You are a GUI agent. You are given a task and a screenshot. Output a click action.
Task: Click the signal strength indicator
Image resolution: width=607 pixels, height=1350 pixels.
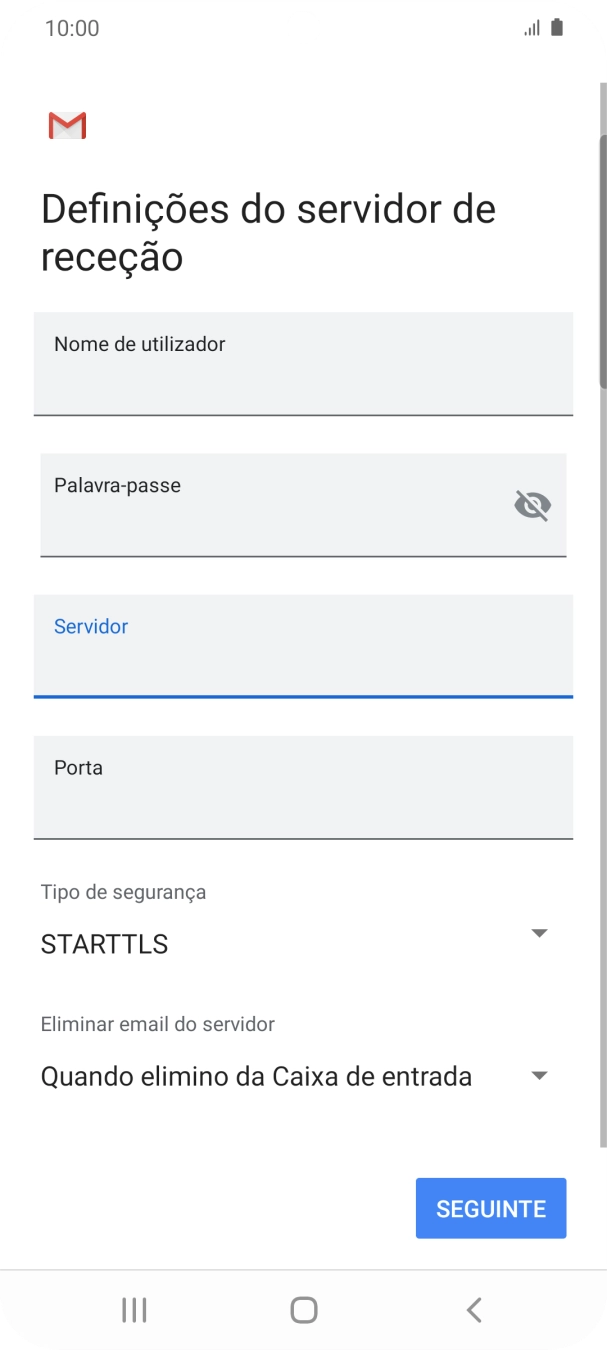(x=531, y=27)
